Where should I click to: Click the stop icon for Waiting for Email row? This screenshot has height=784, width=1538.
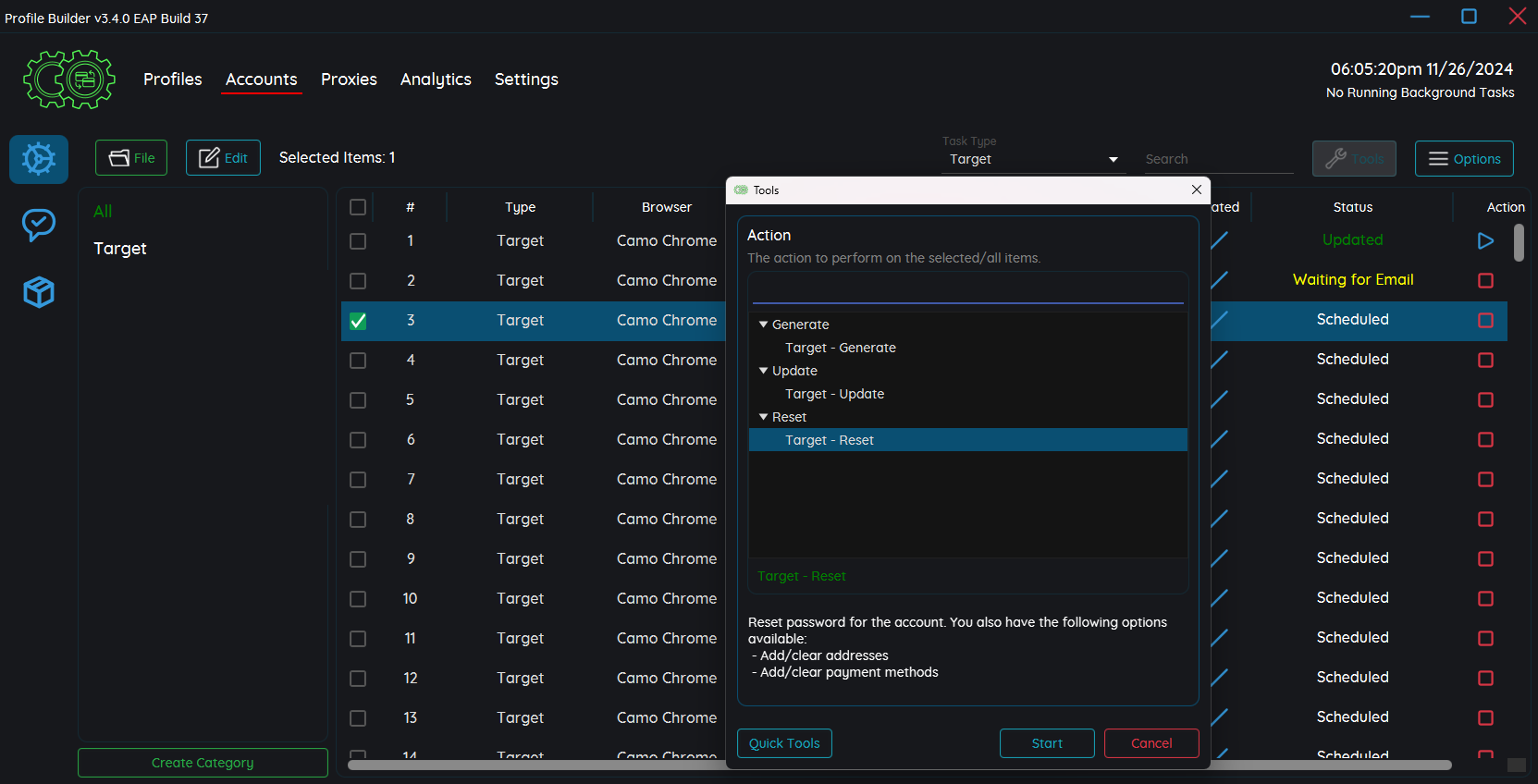pyautogui.click(x=1485, y=280)
